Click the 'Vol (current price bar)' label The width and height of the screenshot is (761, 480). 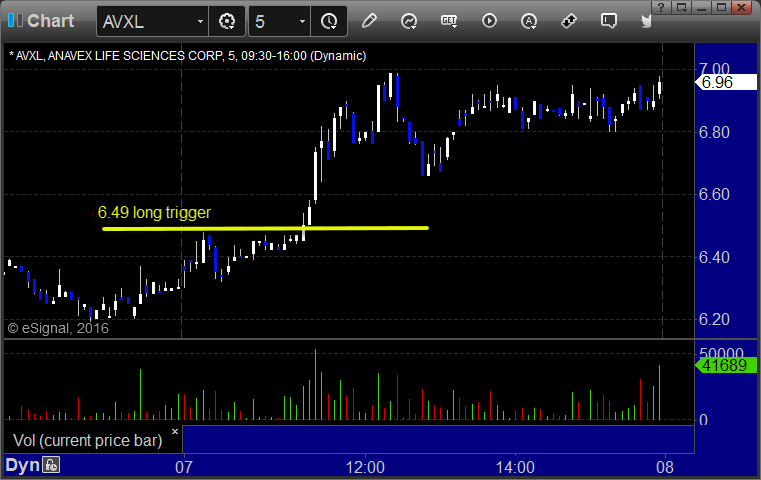click(88, 440)
